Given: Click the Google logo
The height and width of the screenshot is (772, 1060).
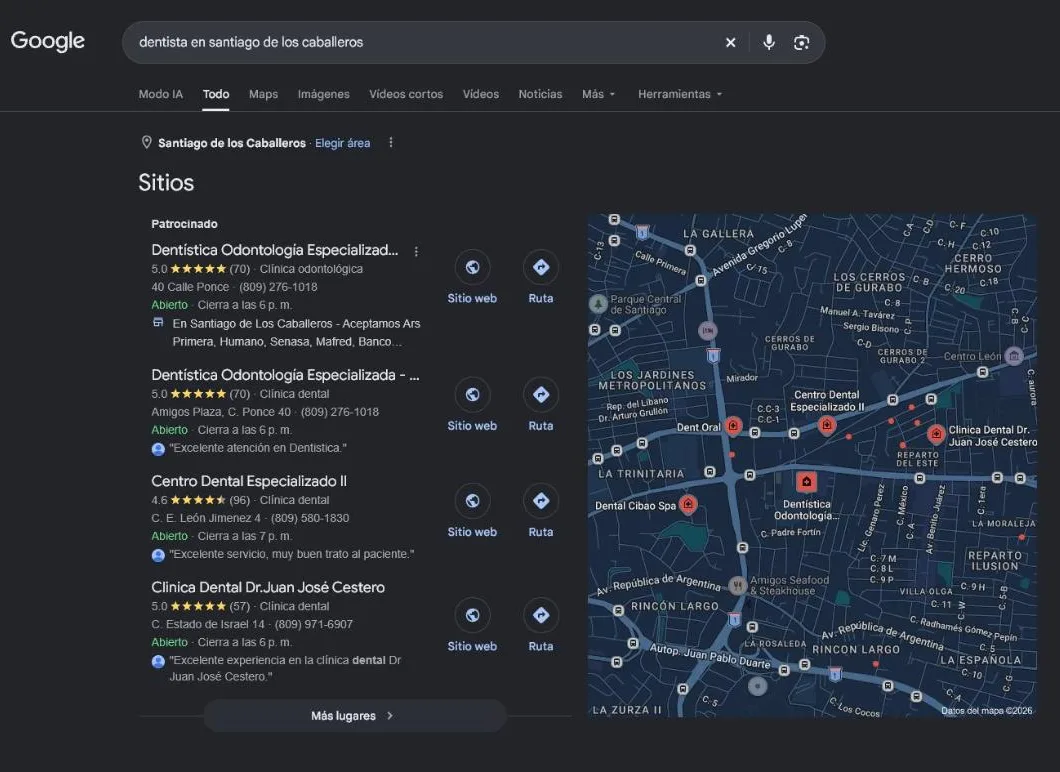Looking at the screenshot, I should 48,41.
